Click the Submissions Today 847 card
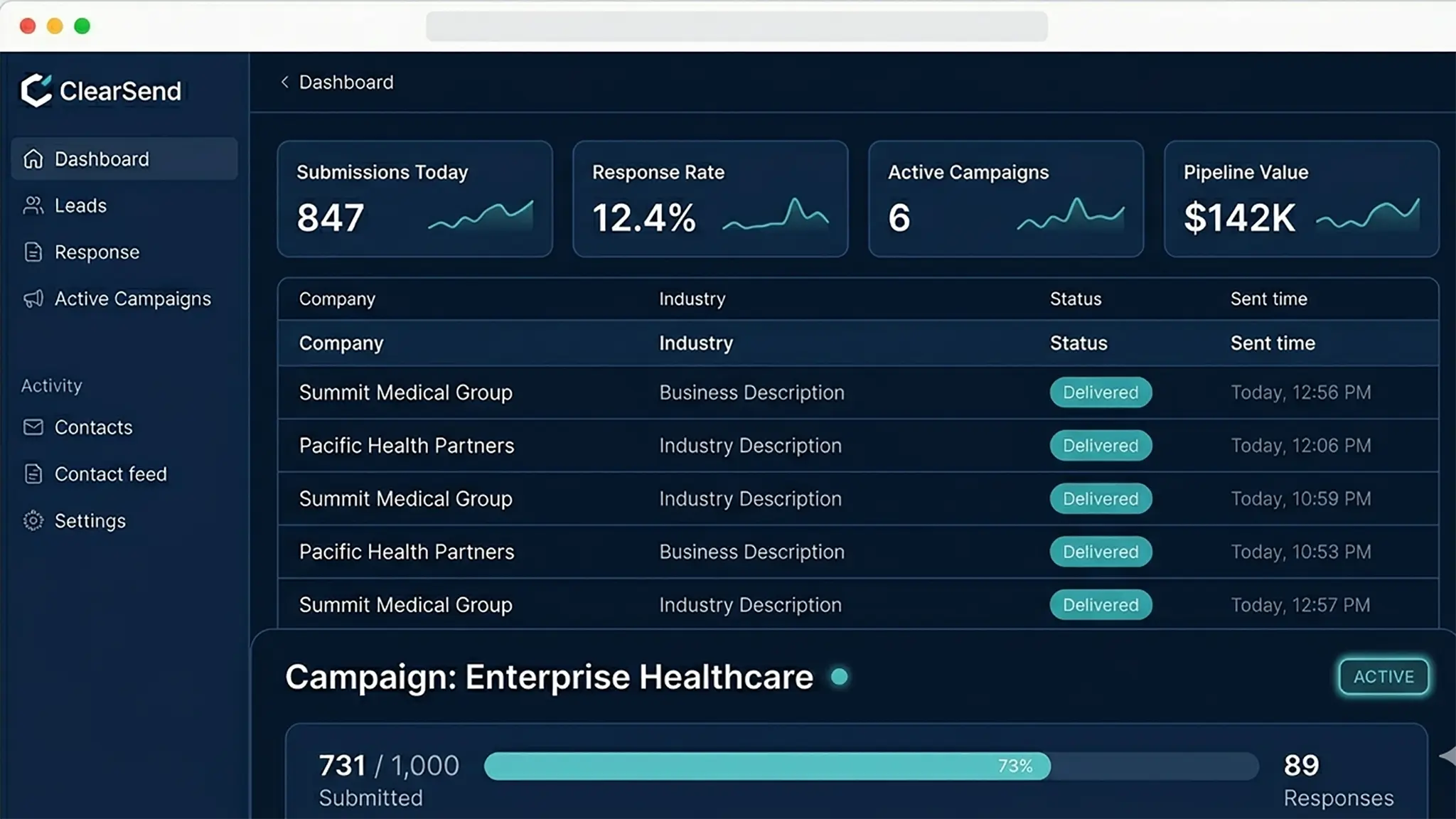The height and width of the screenshot is (819, 1456). [414, 198]
